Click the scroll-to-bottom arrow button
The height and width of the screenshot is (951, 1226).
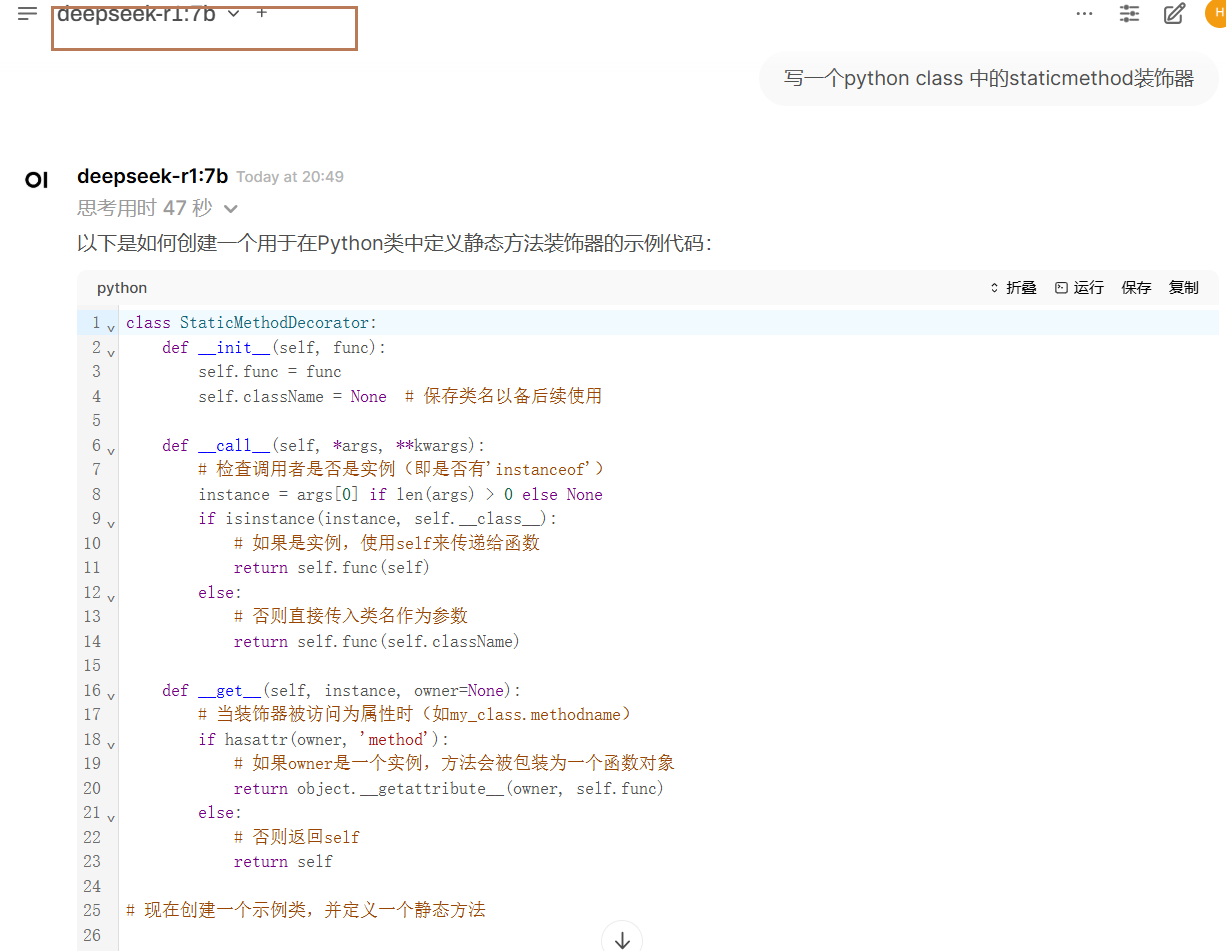point(622,939)
